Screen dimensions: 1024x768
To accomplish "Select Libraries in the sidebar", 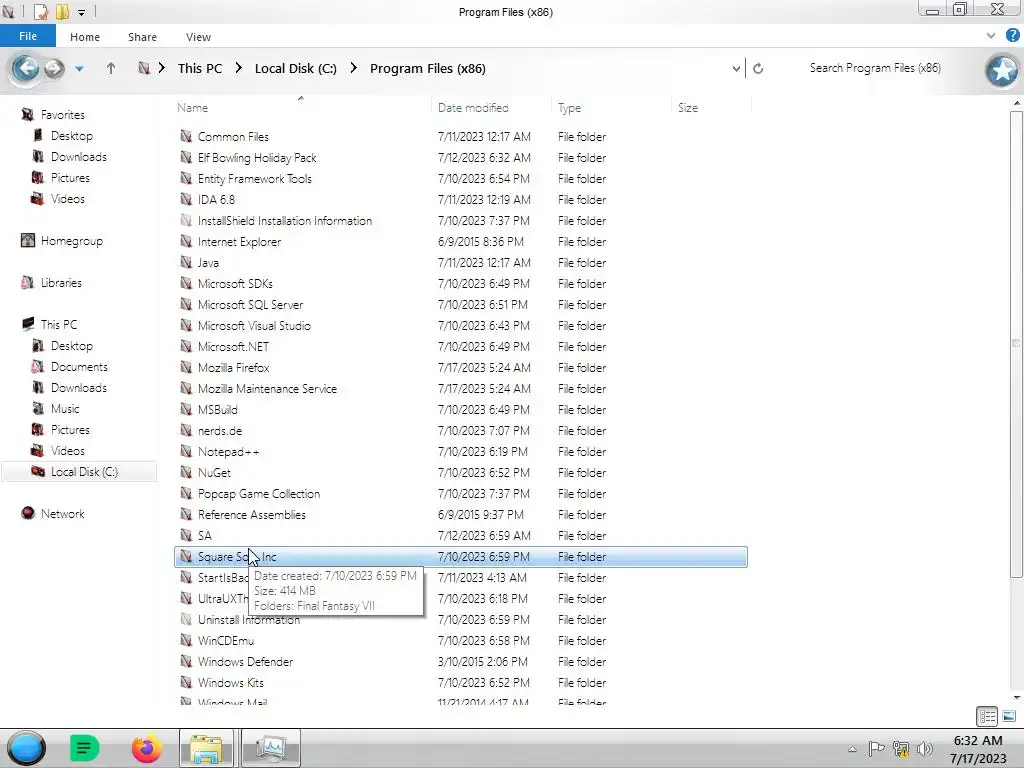I will pos(61,283).
